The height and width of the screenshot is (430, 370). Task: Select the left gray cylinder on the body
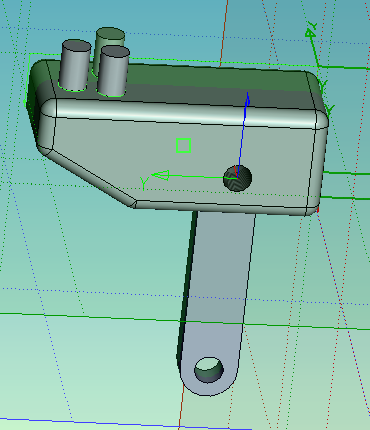coord(75,65)
